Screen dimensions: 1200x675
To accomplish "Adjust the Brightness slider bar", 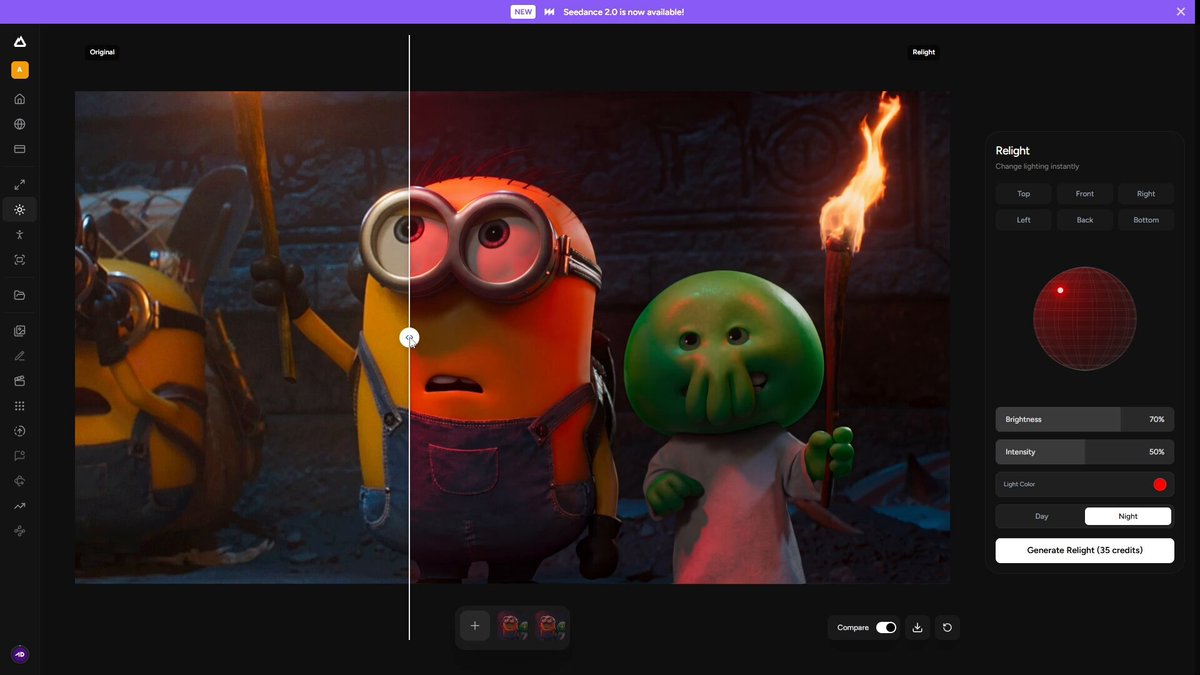I will coord(1085,419).
